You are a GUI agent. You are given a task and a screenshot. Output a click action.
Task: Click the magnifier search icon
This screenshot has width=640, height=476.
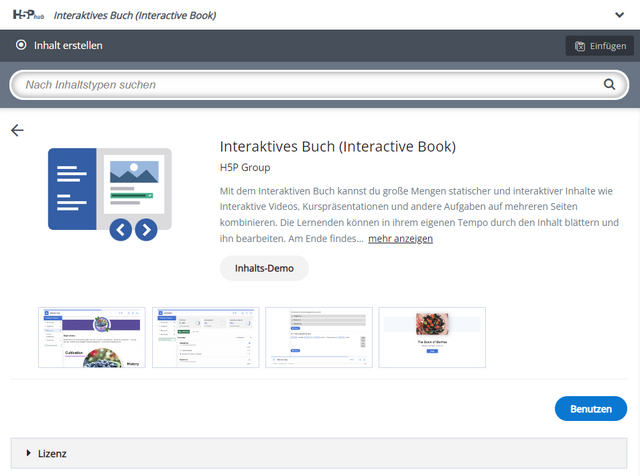pos(609,85)
